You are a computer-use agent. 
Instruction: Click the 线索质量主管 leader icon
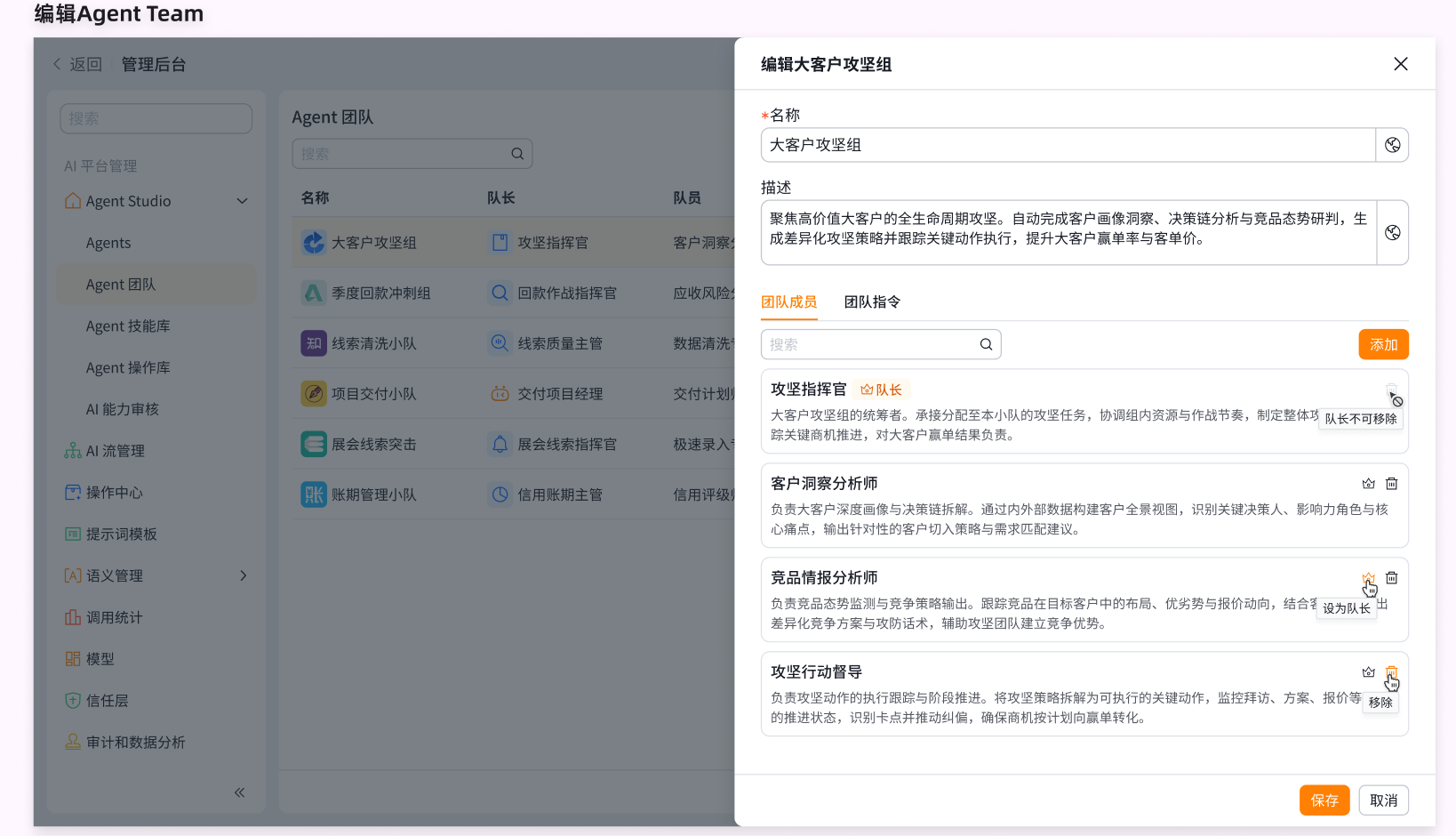[500, 343]
